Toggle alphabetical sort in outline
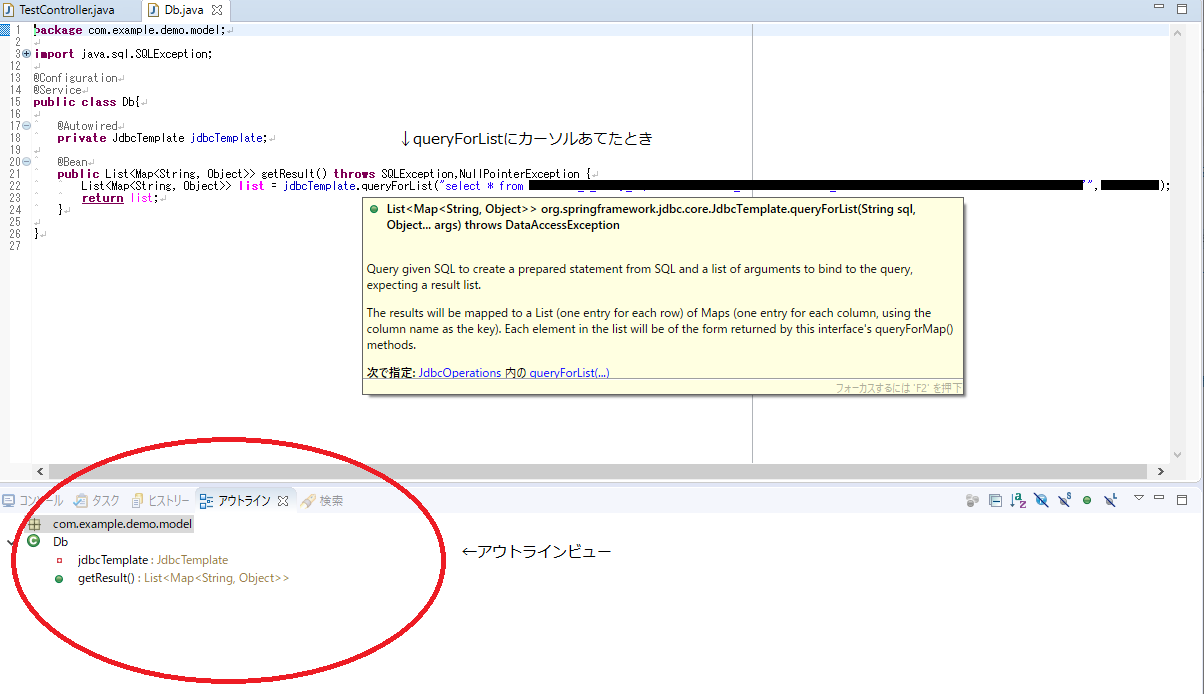This screenshot has height=694, width=1204. coord(1018,500)
